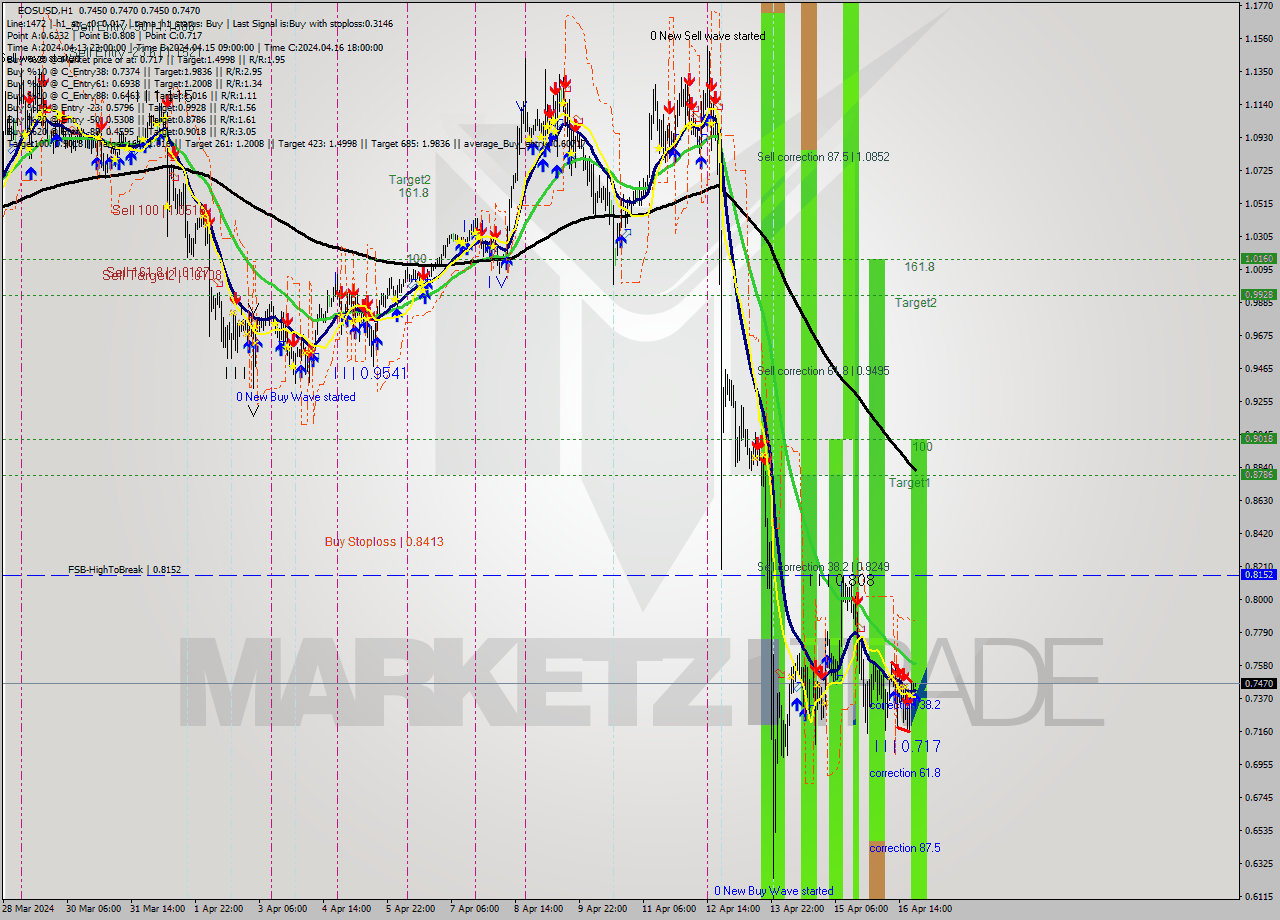Screen dimensions: 1280x920
Task: Click the '1 Apr 22:00' time label
Action: 220,909
